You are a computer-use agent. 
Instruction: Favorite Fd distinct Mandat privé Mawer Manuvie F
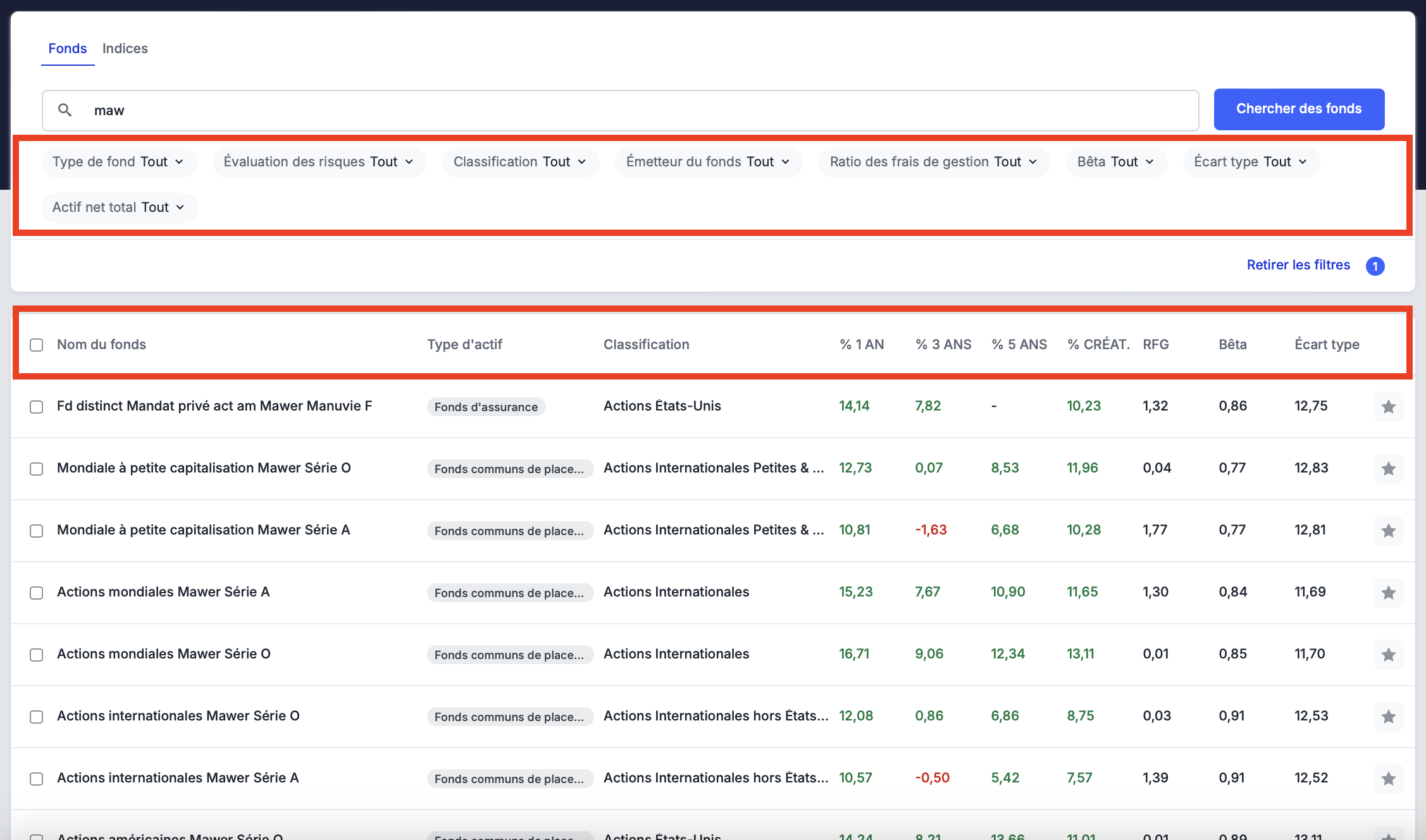(1388, 407)
